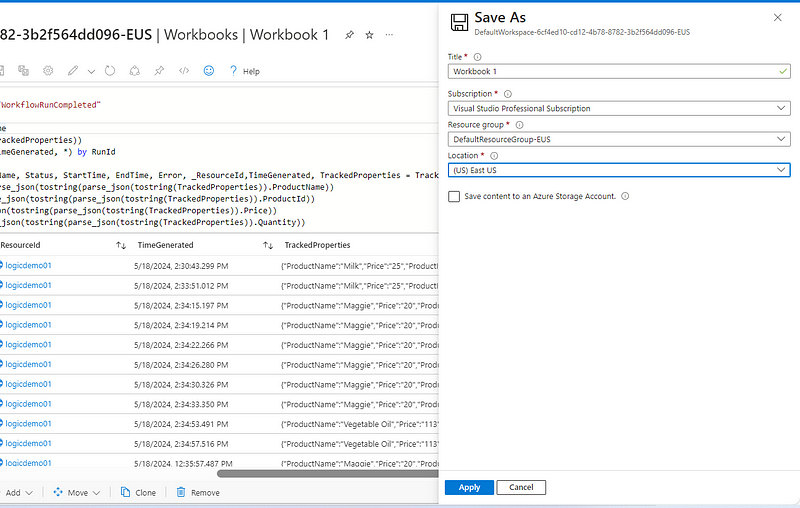Open the advanced editor code icon

(x=184, y=70)
